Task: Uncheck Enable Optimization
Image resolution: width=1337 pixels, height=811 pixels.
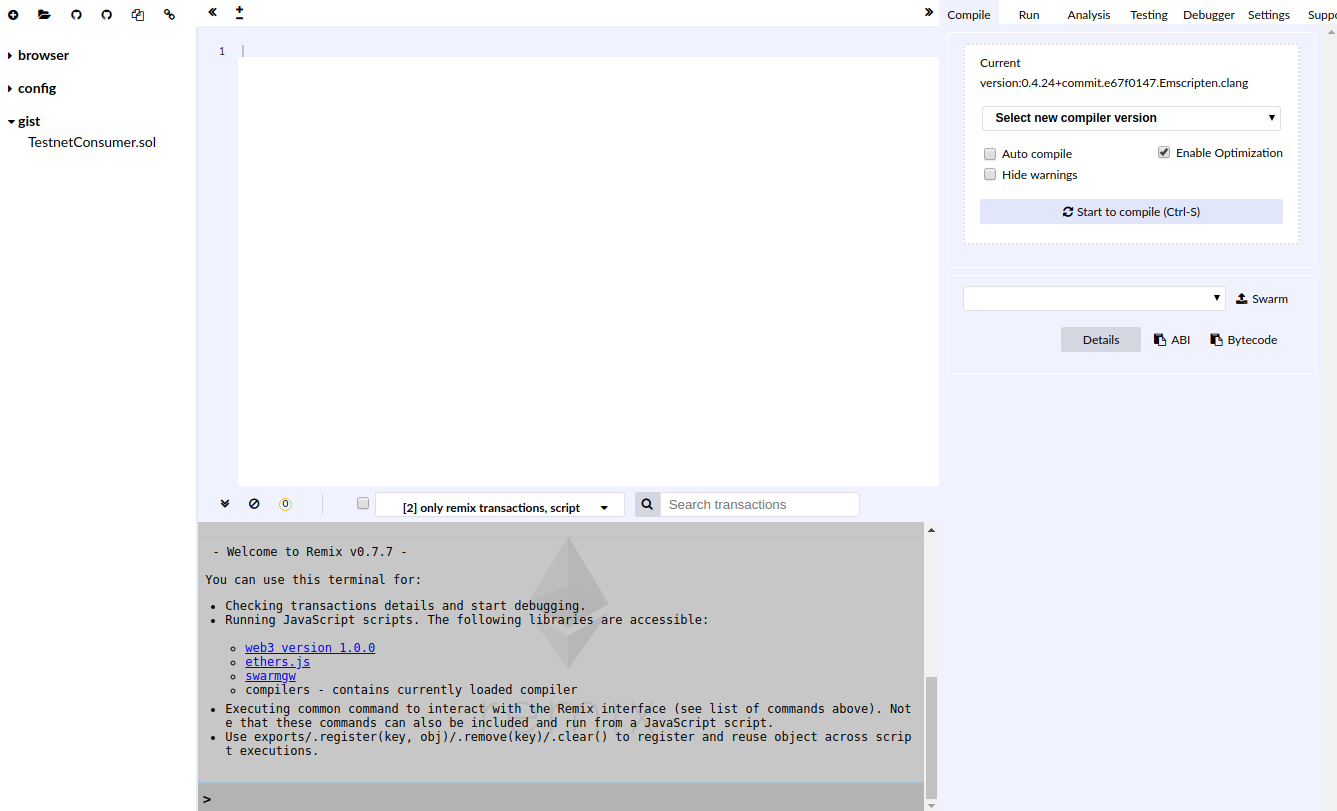Action: tap(1164, 153)
